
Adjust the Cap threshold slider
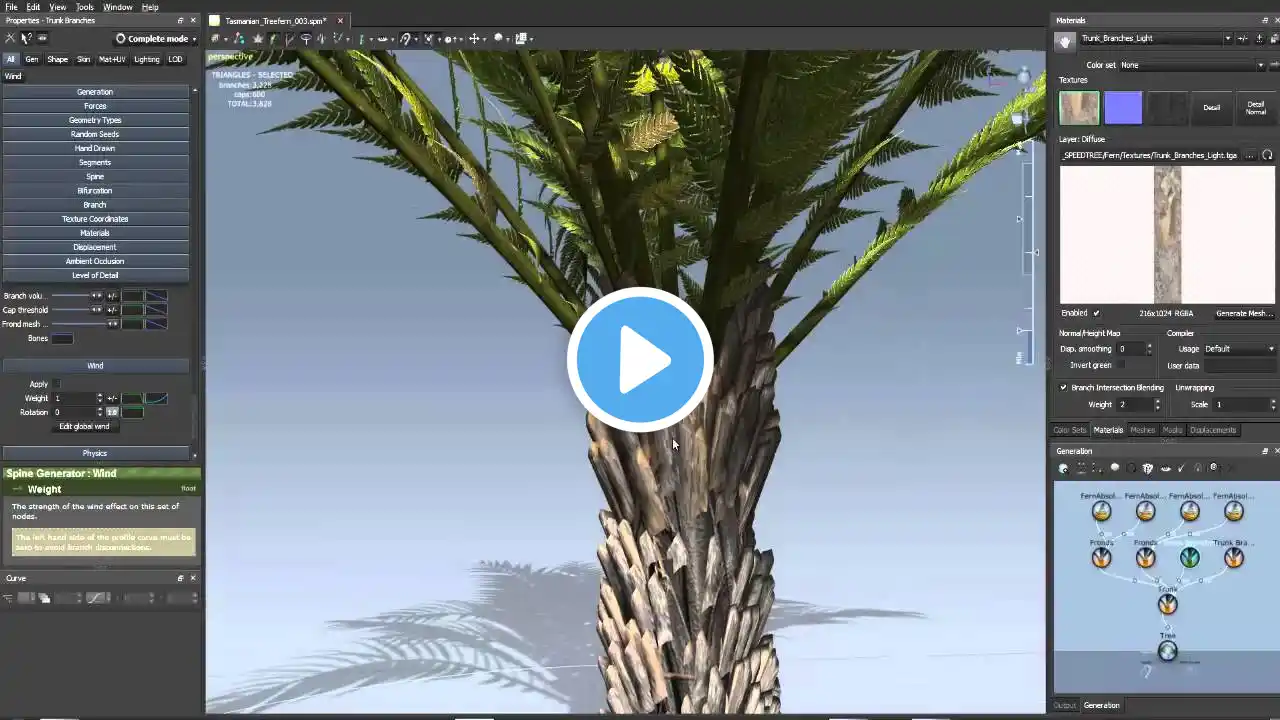[71, 310]
